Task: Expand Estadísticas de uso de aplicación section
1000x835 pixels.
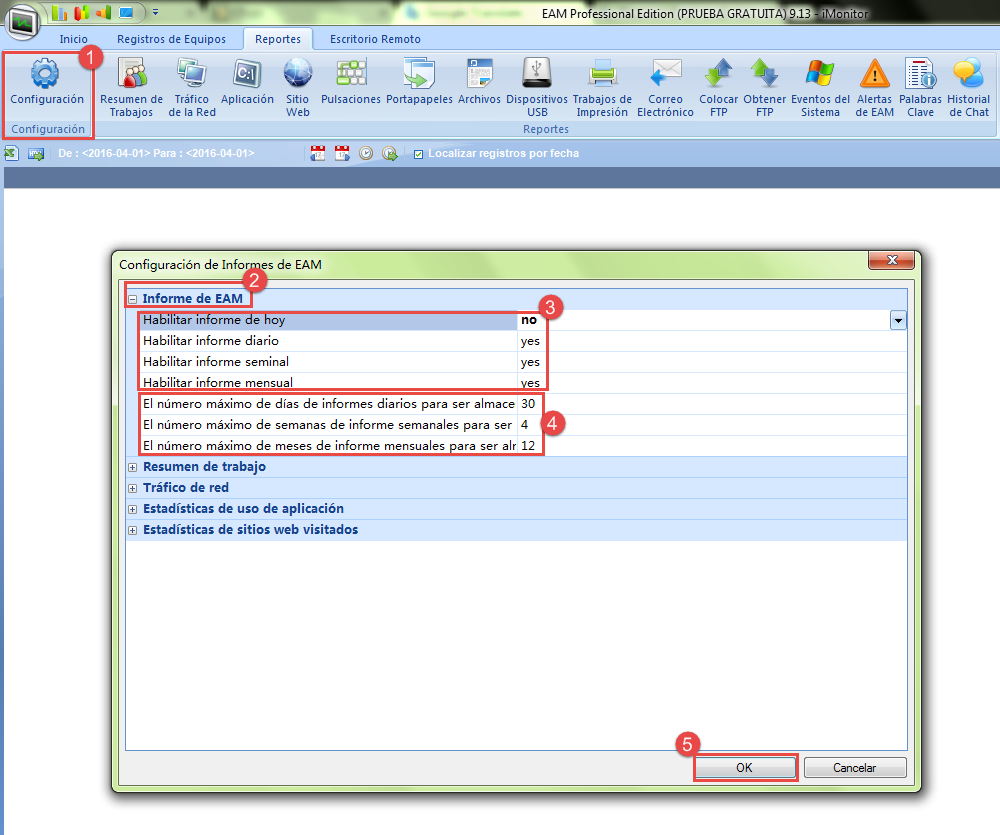Action: click(x=133, y=510)
